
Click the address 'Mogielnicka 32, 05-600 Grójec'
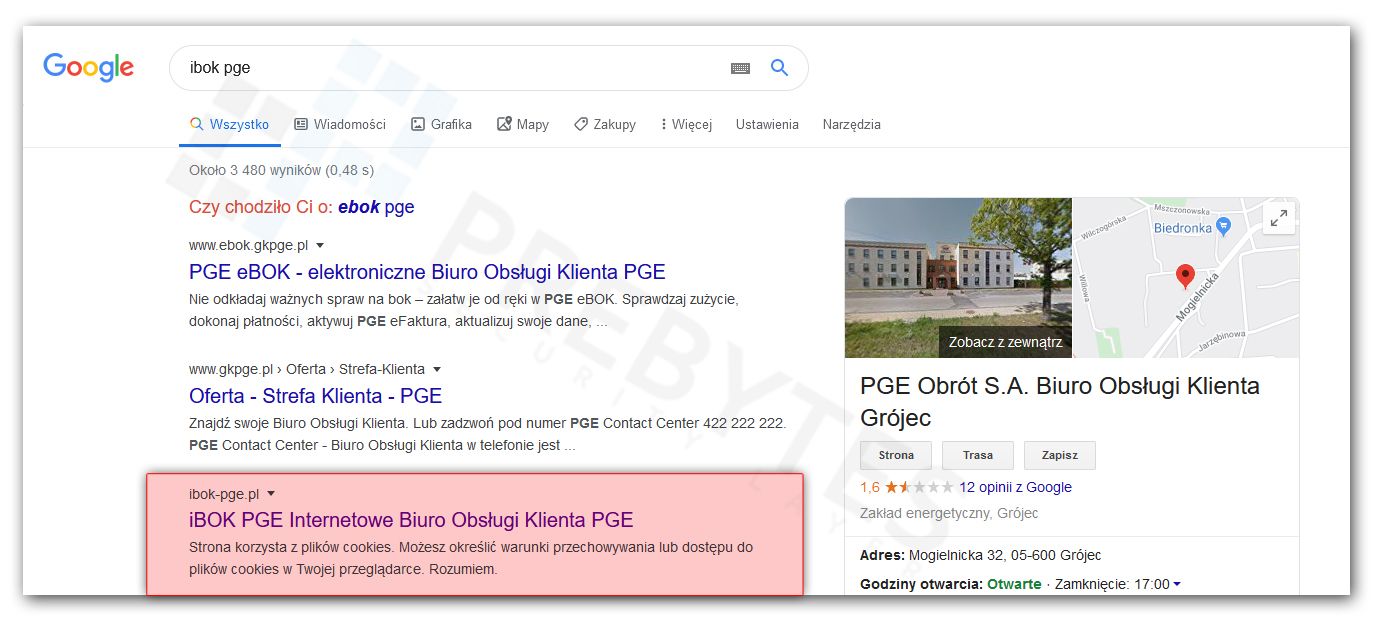[1005, 555]
